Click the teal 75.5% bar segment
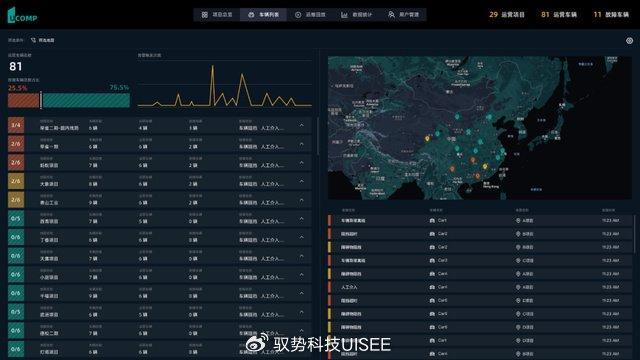640x360 pixels. (86, 100)
